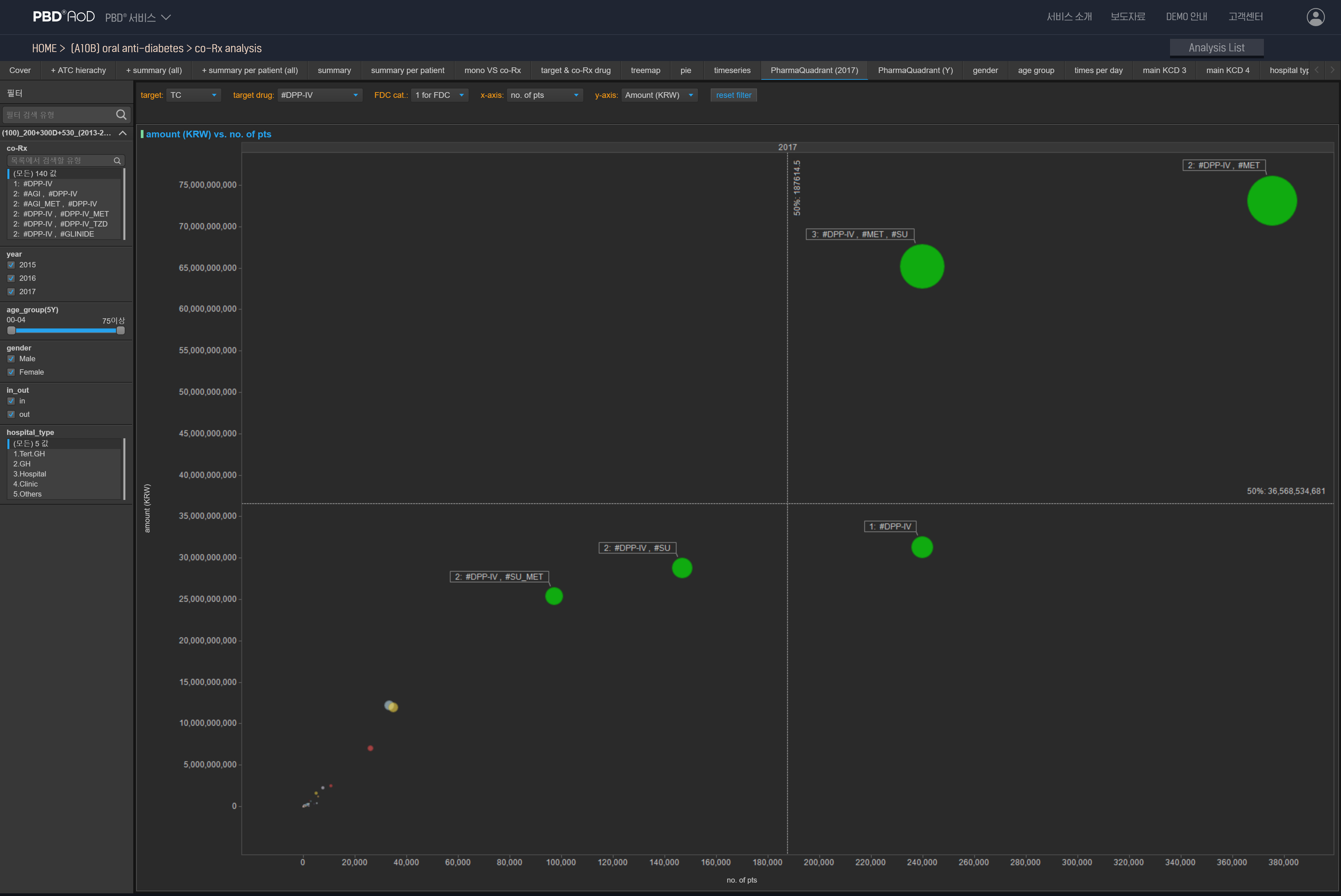Open the summary per patient tab
The height and width of the screenshot is (896, 1341).
[408, 70]
